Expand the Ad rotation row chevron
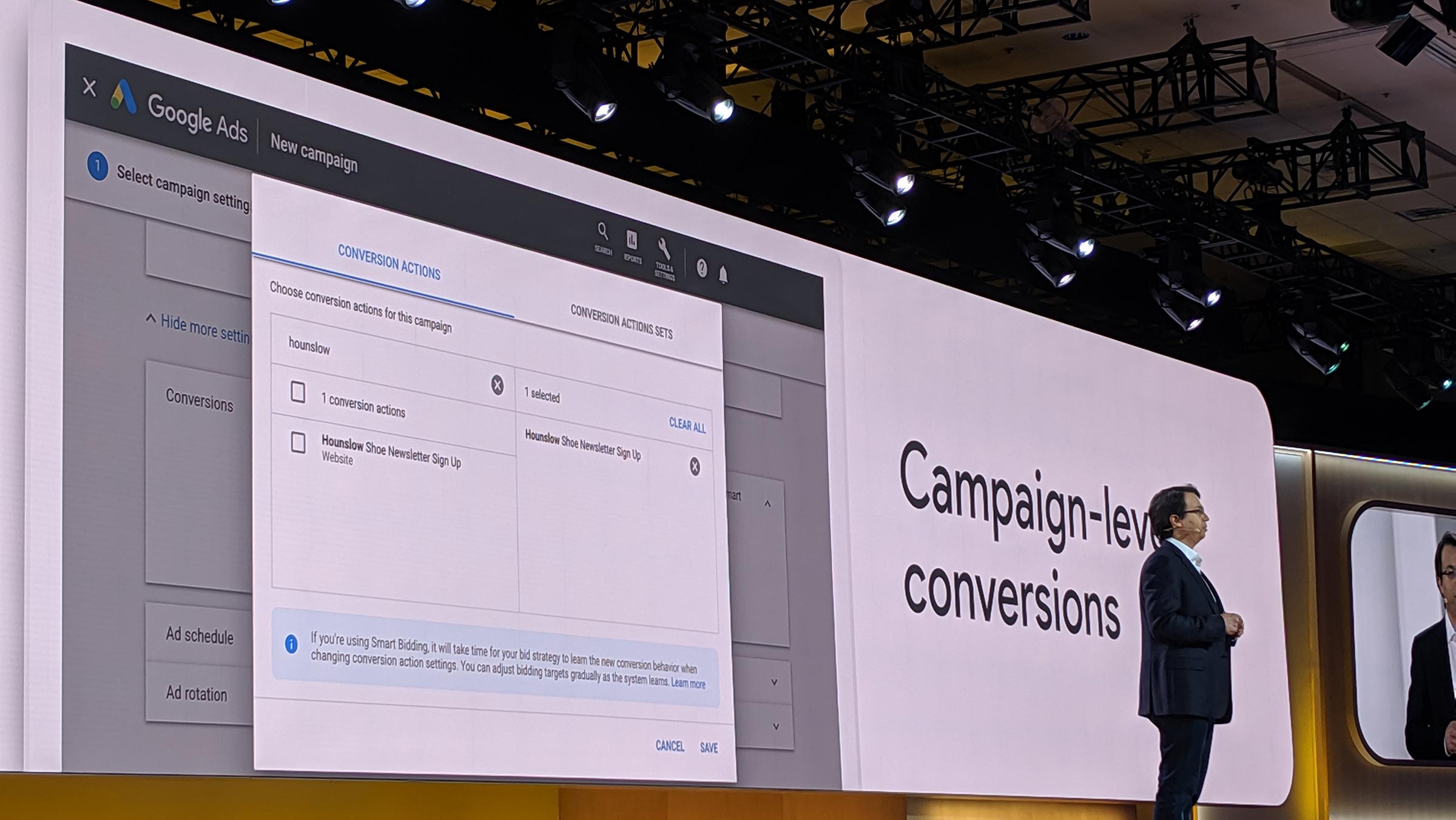This screenshot has height=820, width=1456. pos(775,726)
